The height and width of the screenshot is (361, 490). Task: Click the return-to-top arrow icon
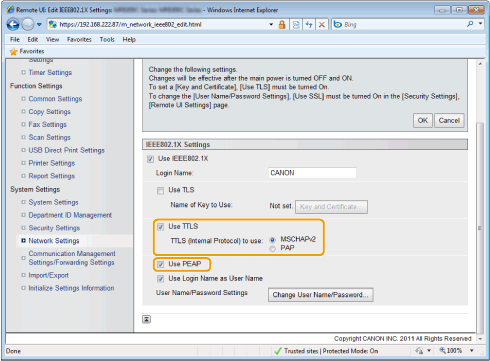(x=146, y=319)
